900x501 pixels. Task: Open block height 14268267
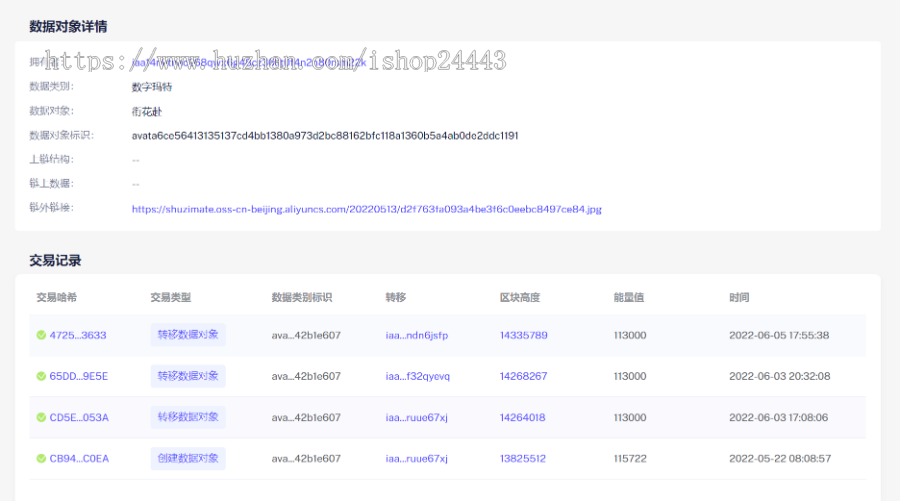pyautogui.click(x=523, y=376)
